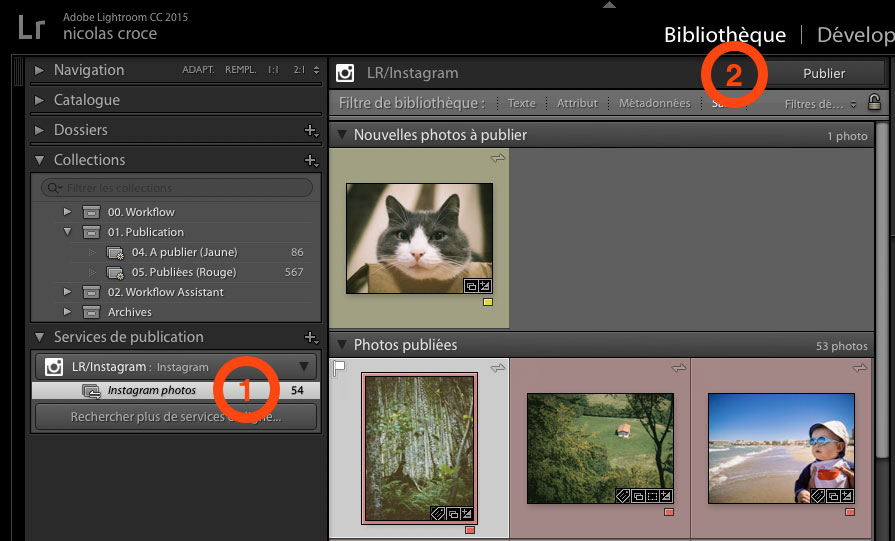Expand the Navigation panel
The width and height of the screenshot is (895, 541).
pos(39,70)
